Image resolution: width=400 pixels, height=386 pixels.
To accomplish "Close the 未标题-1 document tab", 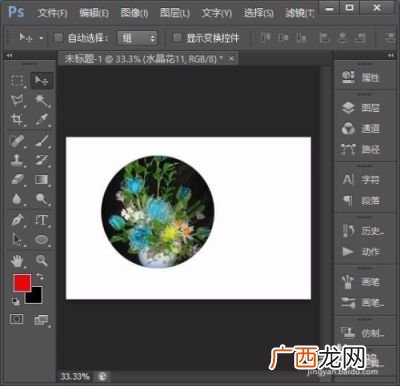I will (x=231, y=59).
